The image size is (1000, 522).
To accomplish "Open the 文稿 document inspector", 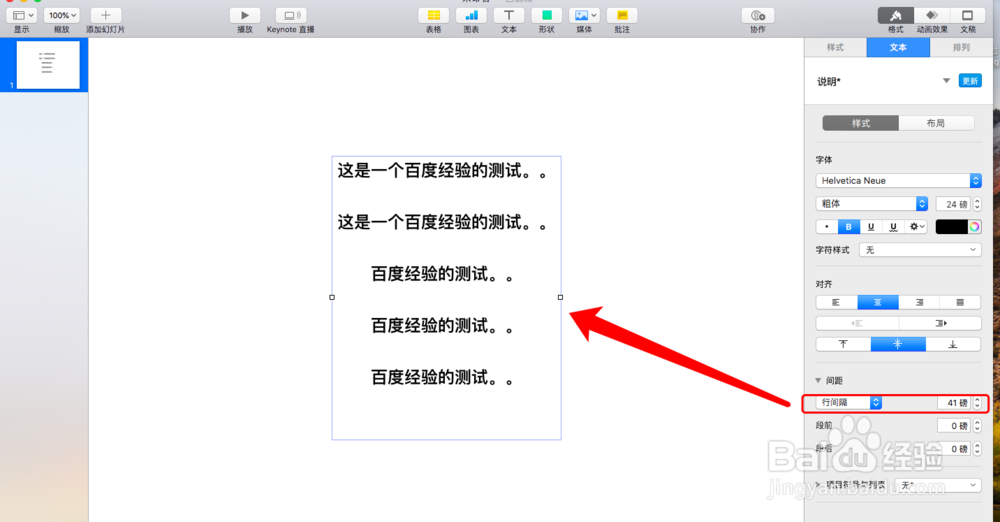I will tap(967, 15).
